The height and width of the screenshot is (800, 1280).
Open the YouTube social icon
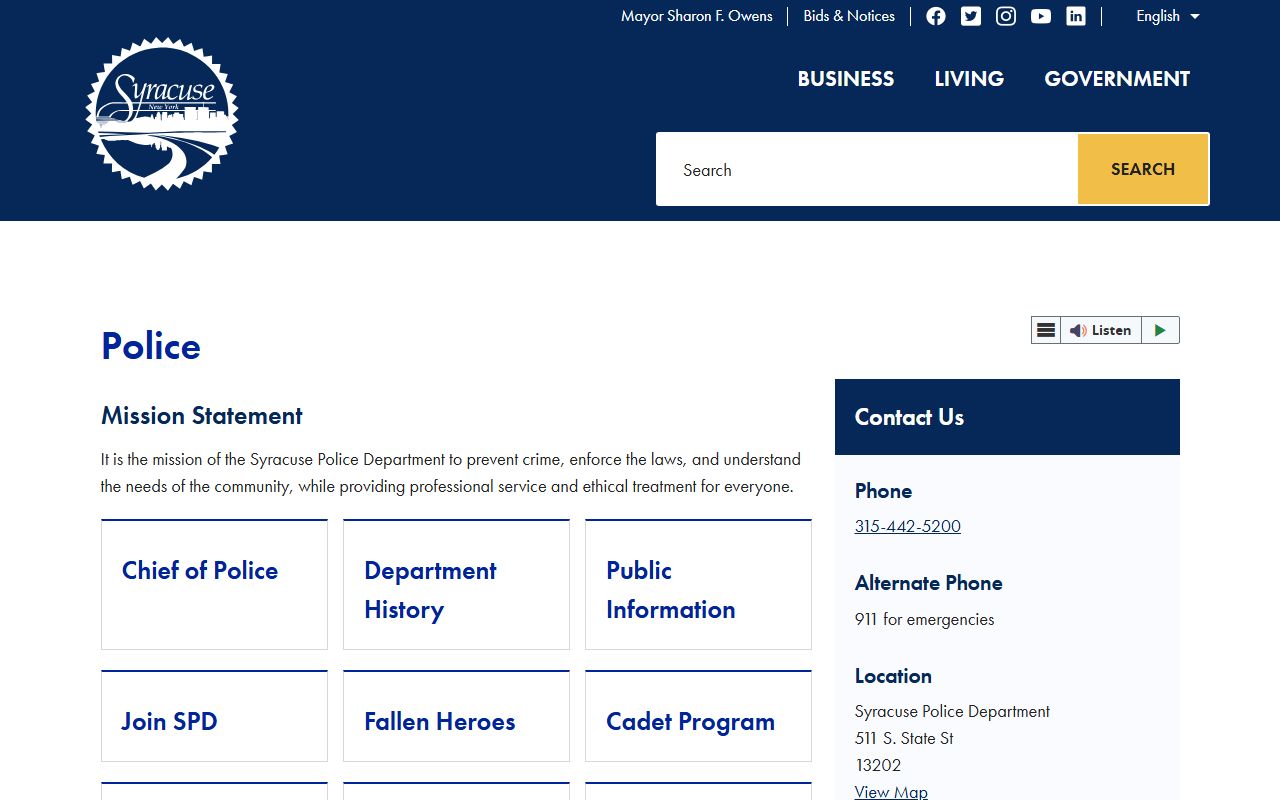pos(1040,16)
